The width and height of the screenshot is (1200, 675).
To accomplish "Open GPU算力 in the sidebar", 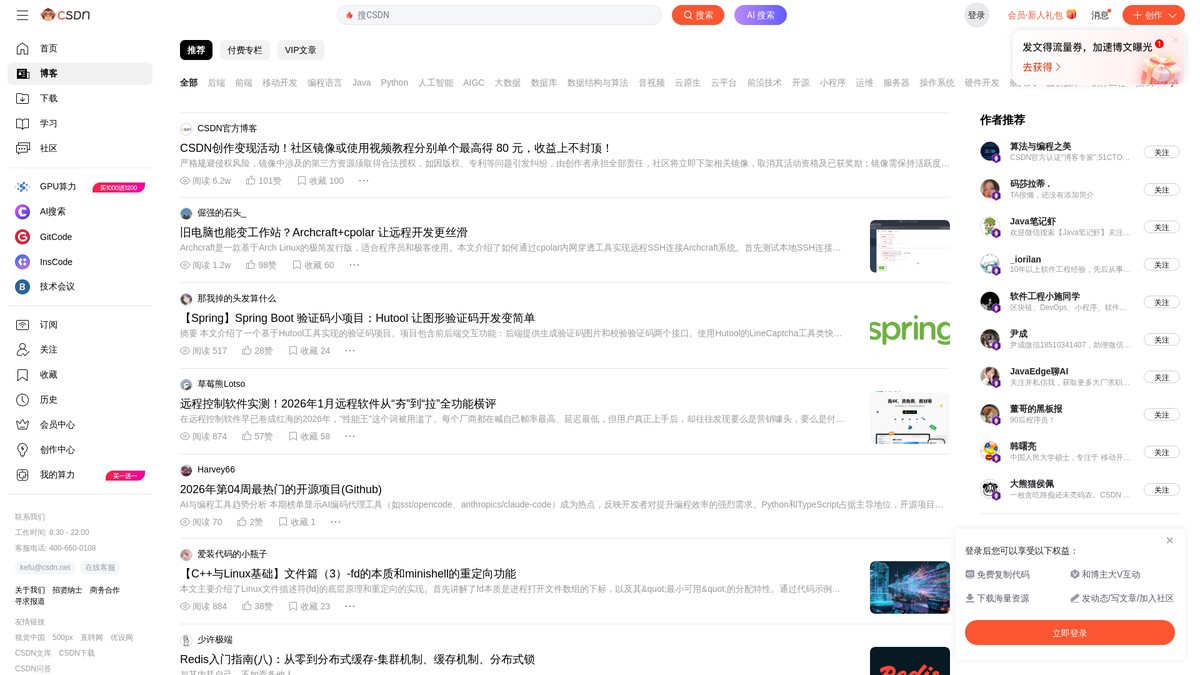I will 80,187.
